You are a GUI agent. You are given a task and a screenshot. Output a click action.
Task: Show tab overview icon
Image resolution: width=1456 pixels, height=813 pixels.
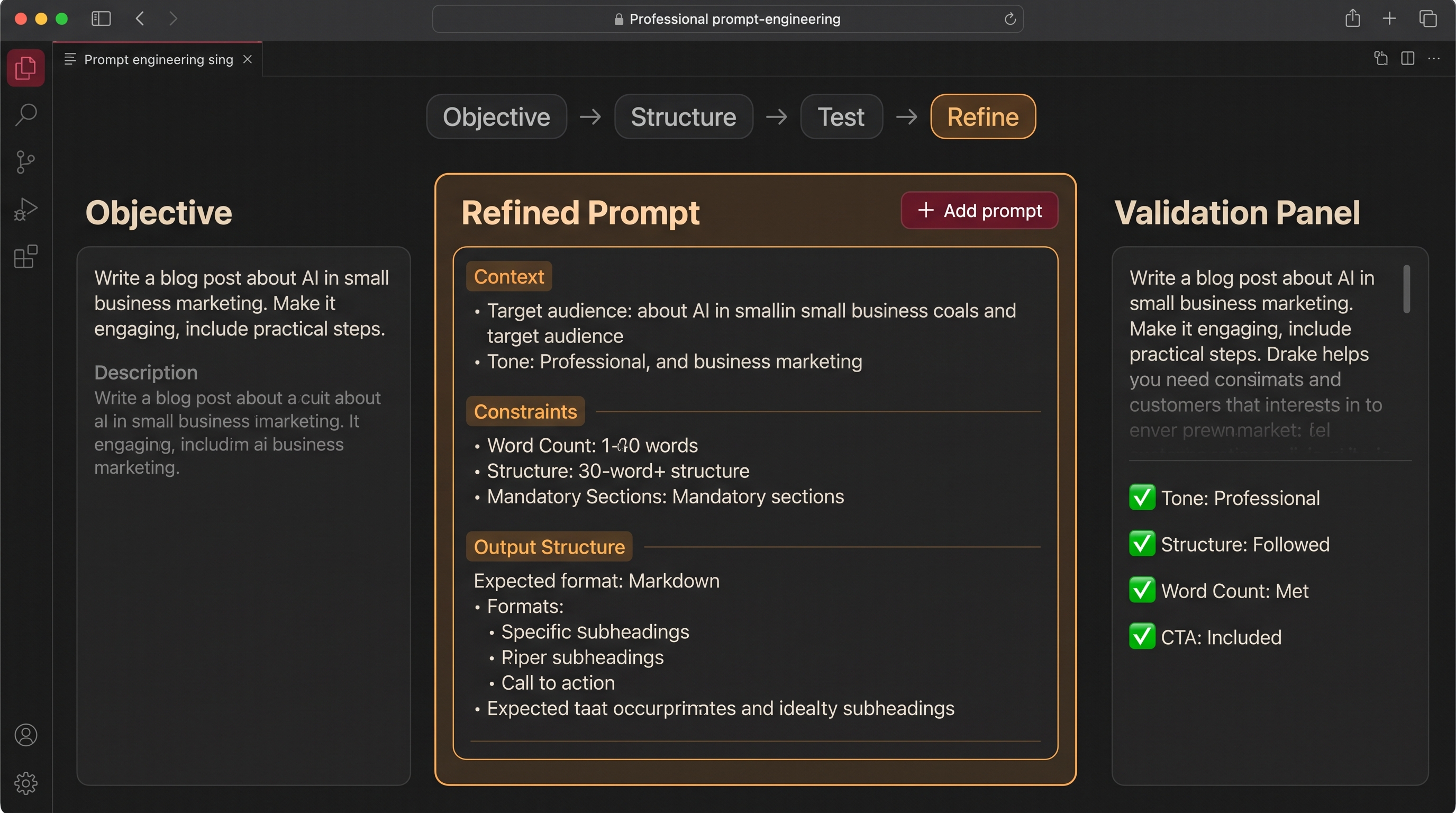(x=1428, y=19)
